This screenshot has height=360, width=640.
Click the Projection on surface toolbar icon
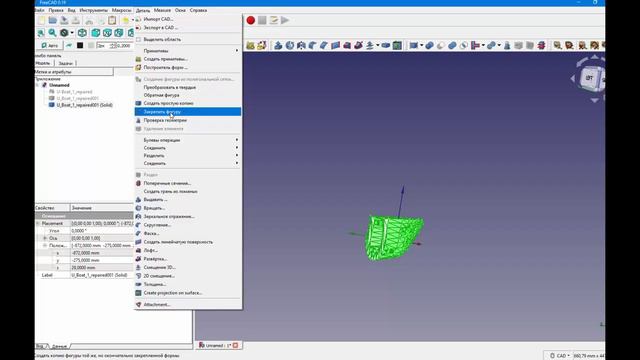pyautogui.click(x=397, y=45)
